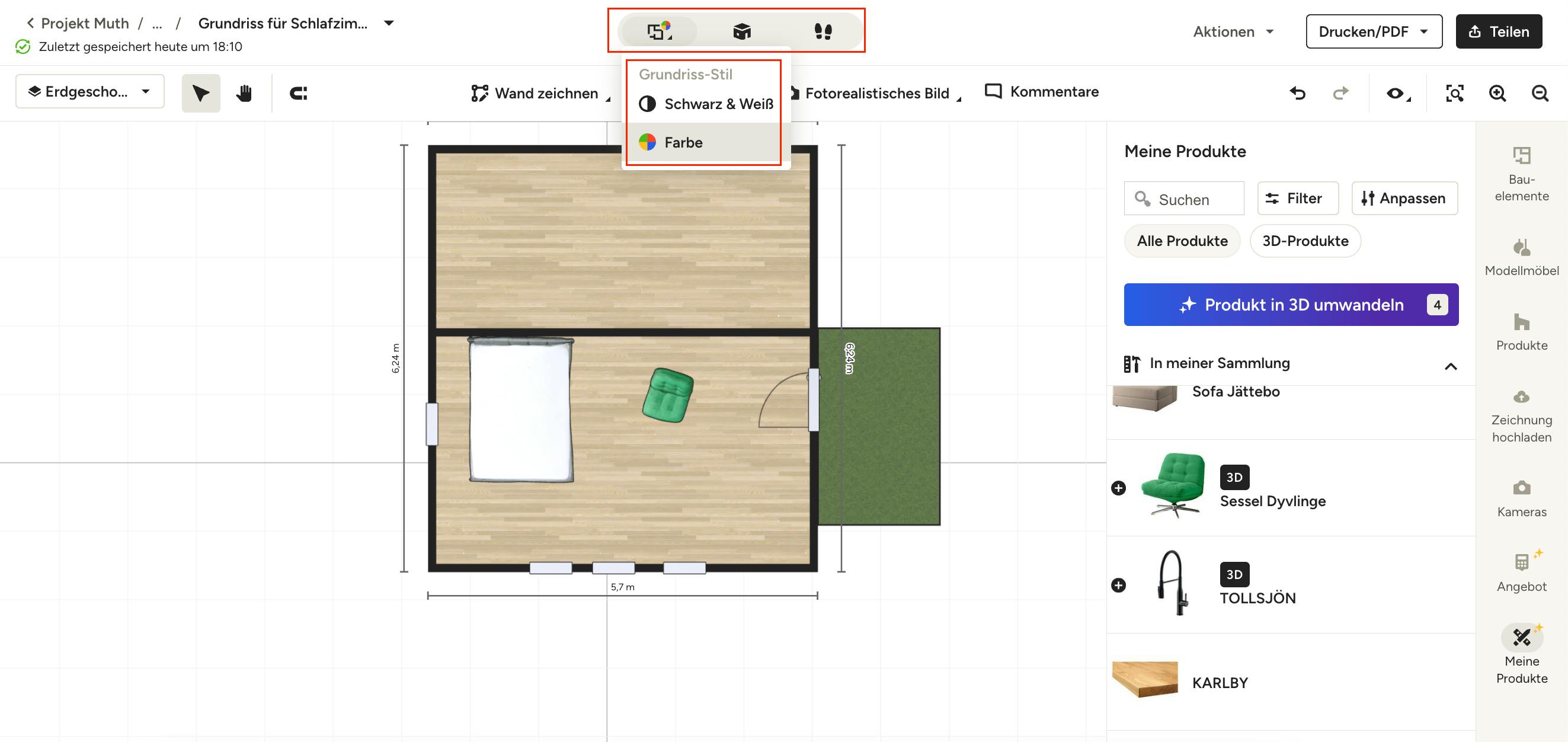This screenshot has width=1568, height=742.
Task: Click the green Sessel Dyvlinge thumbnail
Action: click(x=1173, y=486)
